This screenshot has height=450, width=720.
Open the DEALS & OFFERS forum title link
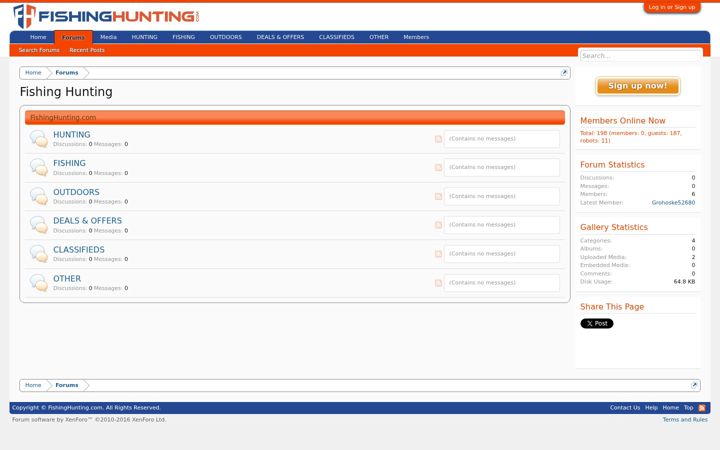88,221
